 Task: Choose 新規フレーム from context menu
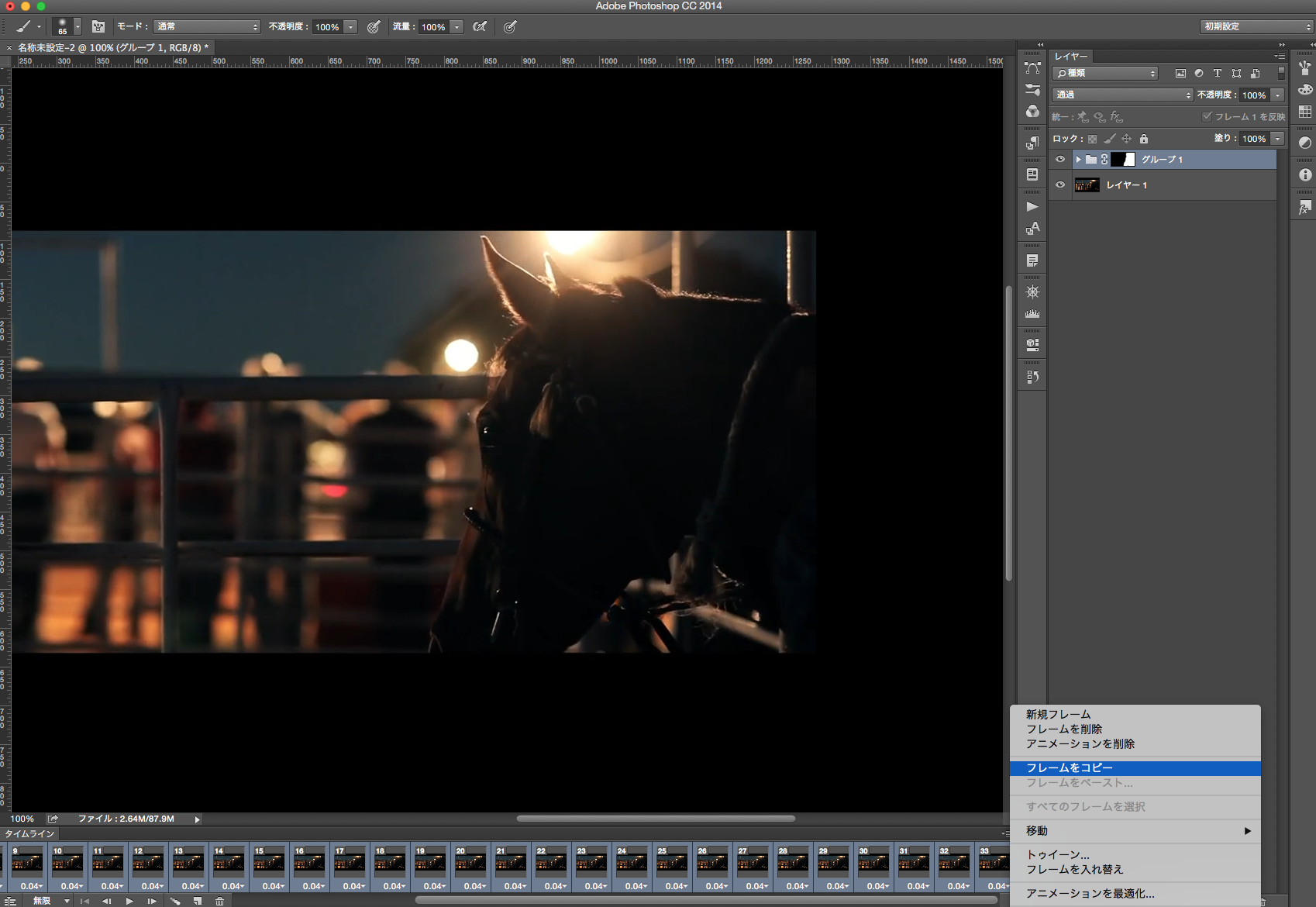(x=1058, y=715)
